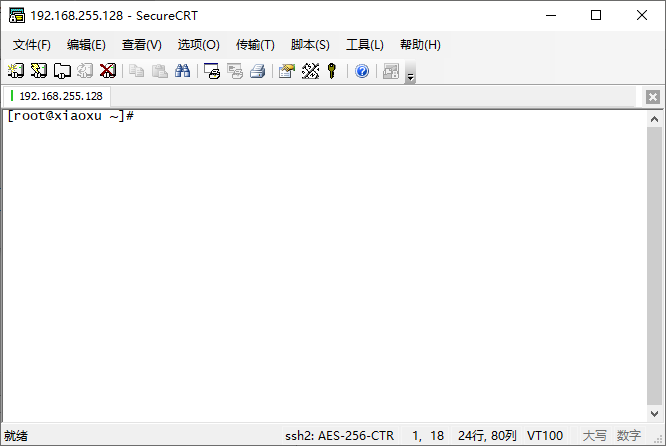This screenshot has width=666, height=446.
Task: Click VT100 emulation status entry
Action: (x=545, y=435)
